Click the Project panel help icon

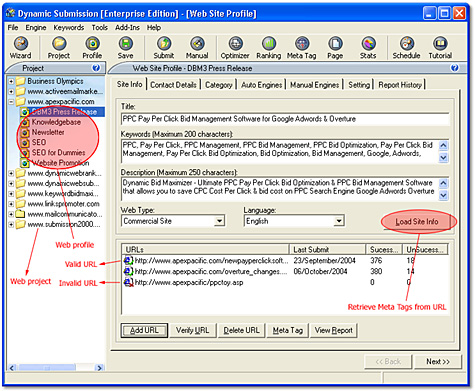click(96, 68)
